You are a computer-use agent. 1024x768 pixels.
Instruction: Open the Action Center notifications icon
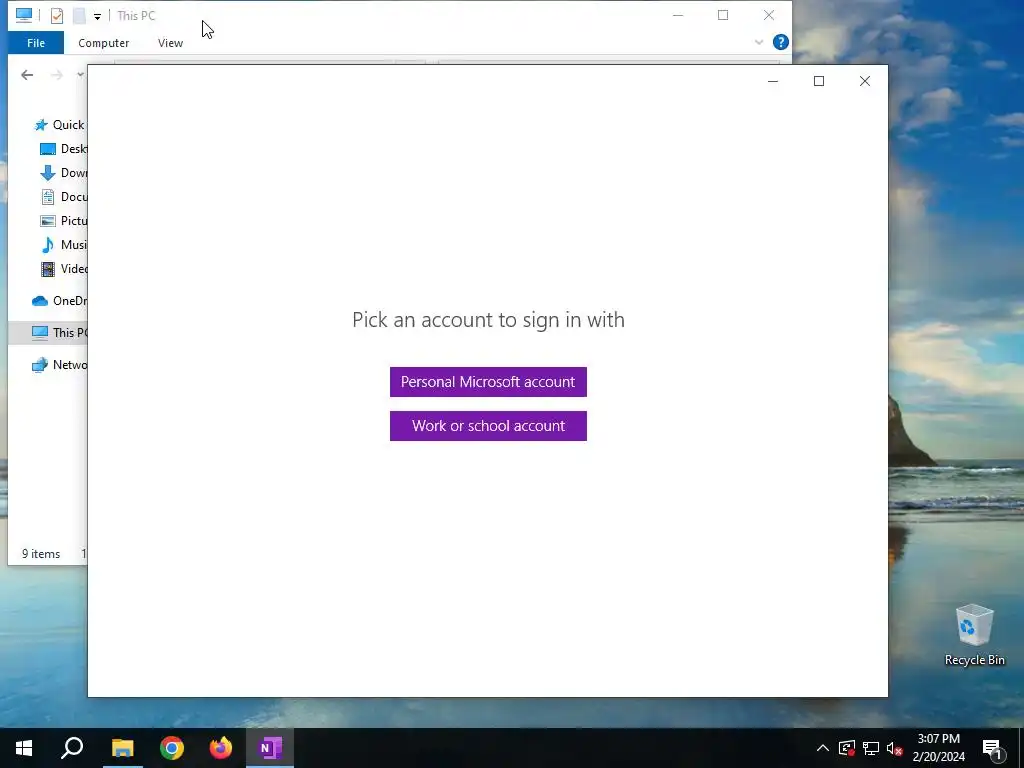pyautogui.click(x=993, y=748)
